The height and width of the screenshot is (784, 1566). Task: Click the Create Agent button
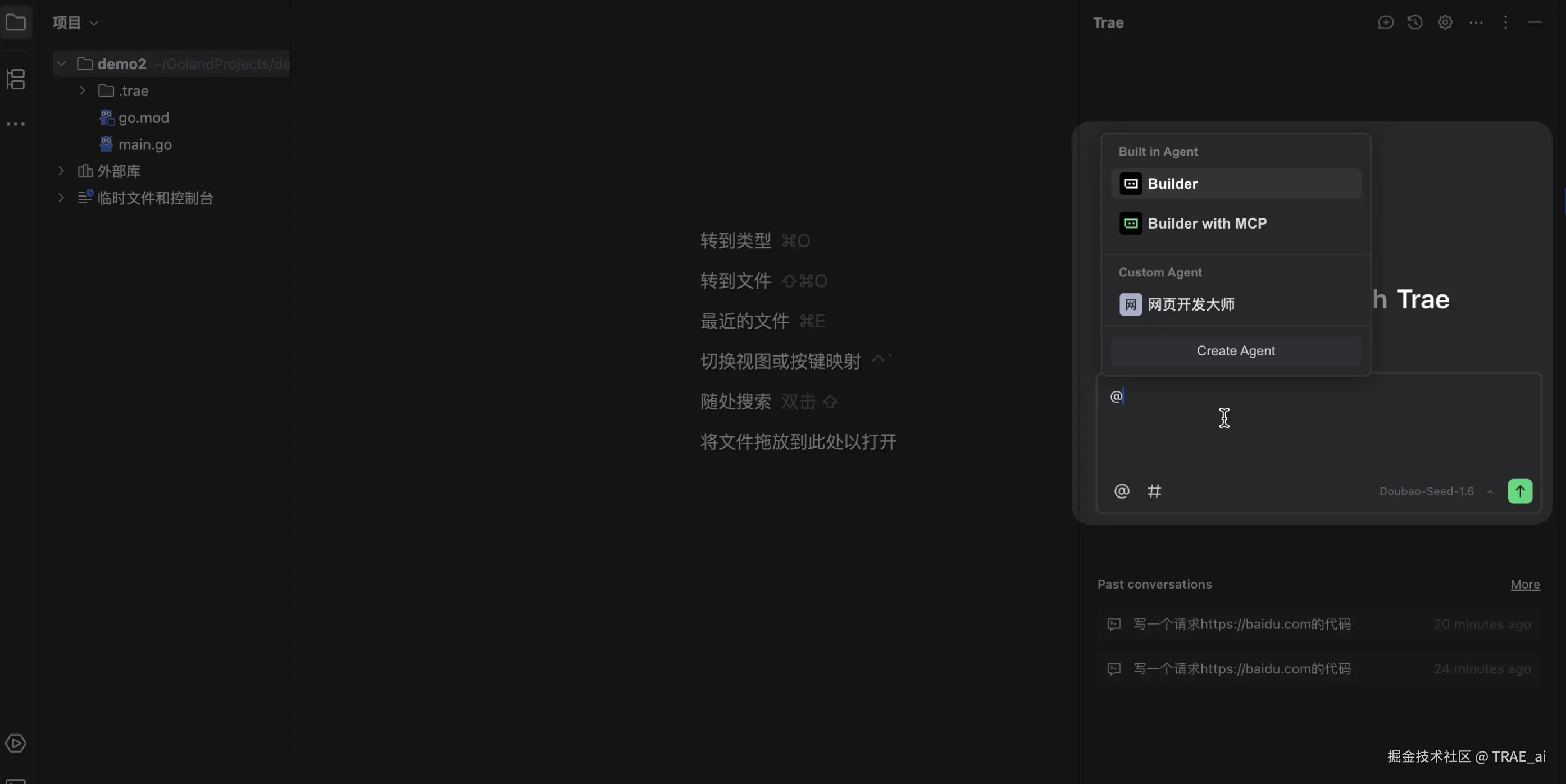click(x=1235, y=350)
